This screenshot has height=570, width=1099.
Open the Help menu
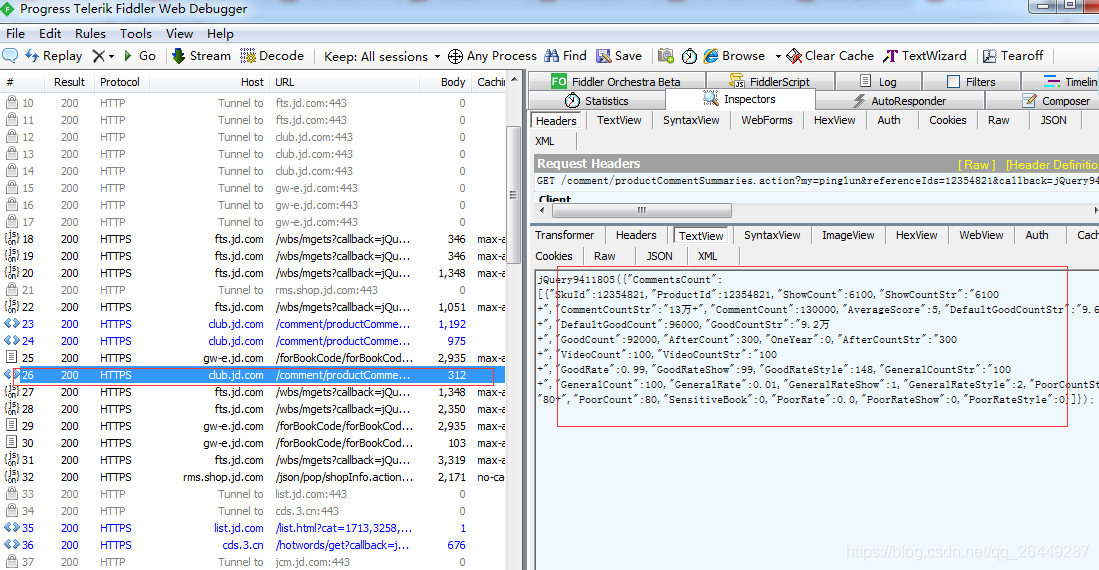coord(220,34)
